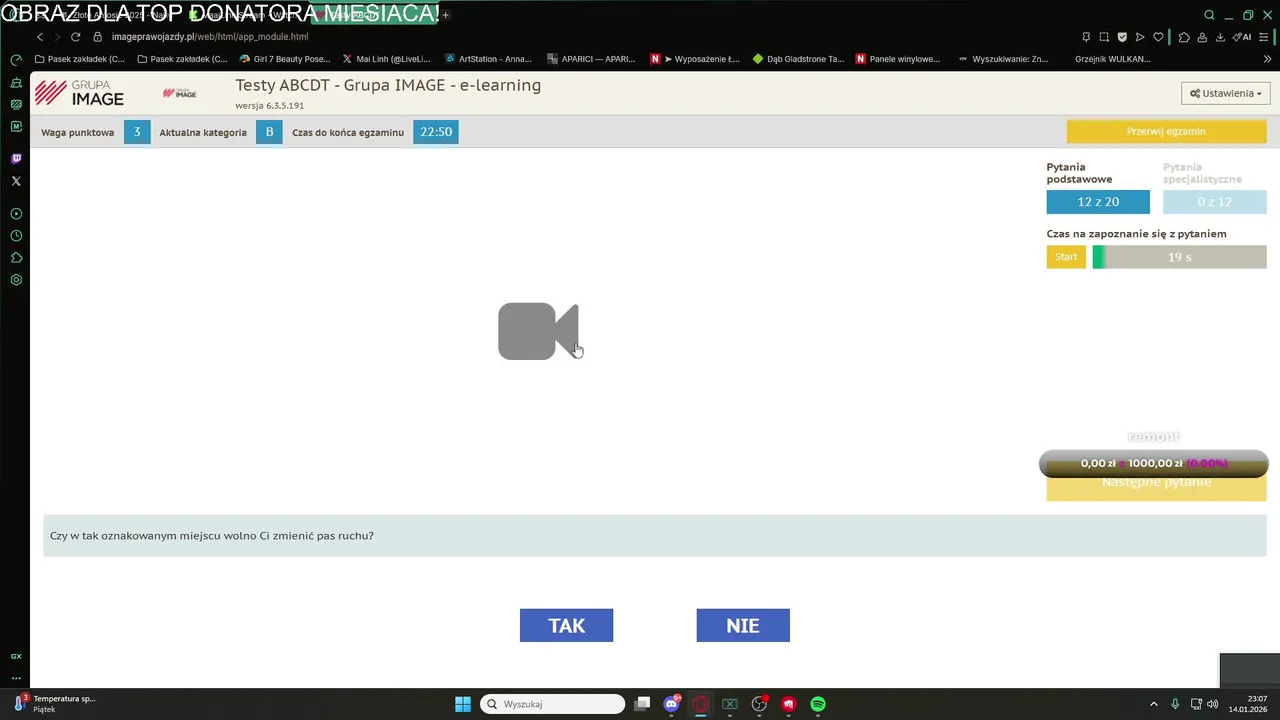Open Discord from the taskbar

click(672, 704)
